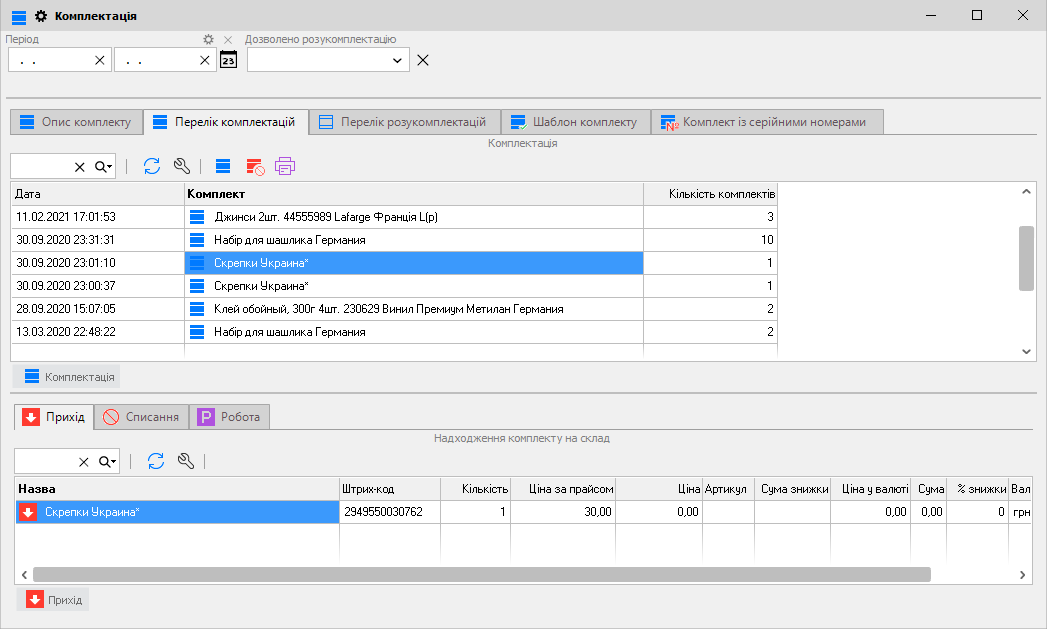Click the wrench icon in the lower toolbar

[185, 461]
